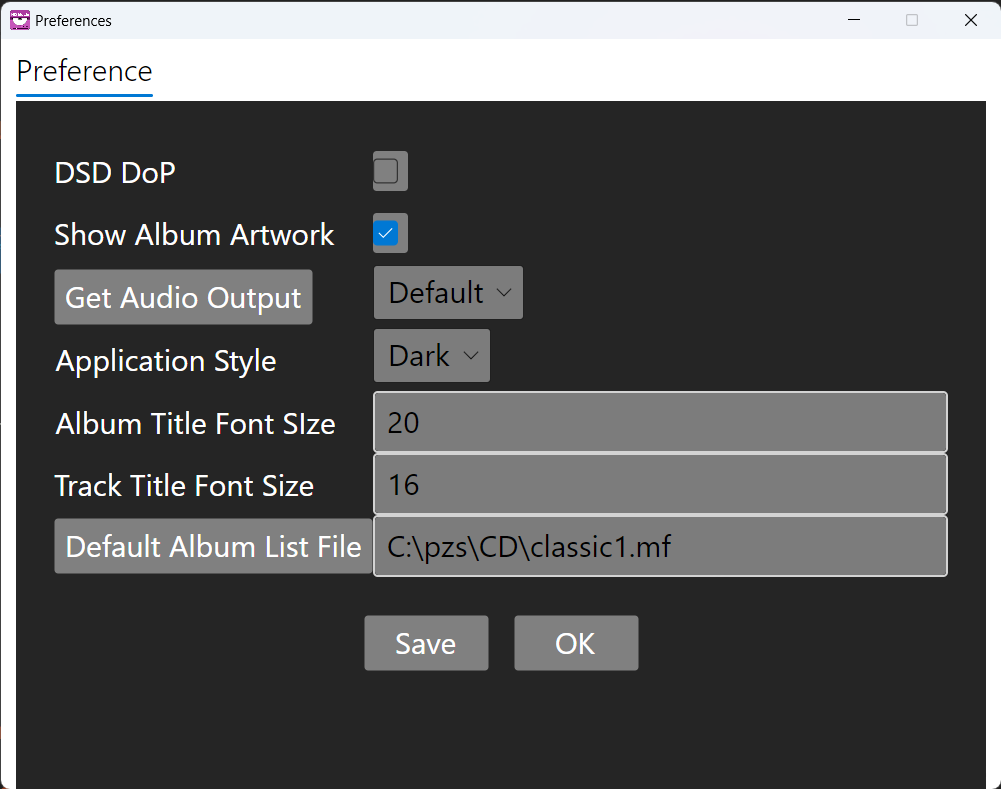Click the OK button

click(575, 643)
